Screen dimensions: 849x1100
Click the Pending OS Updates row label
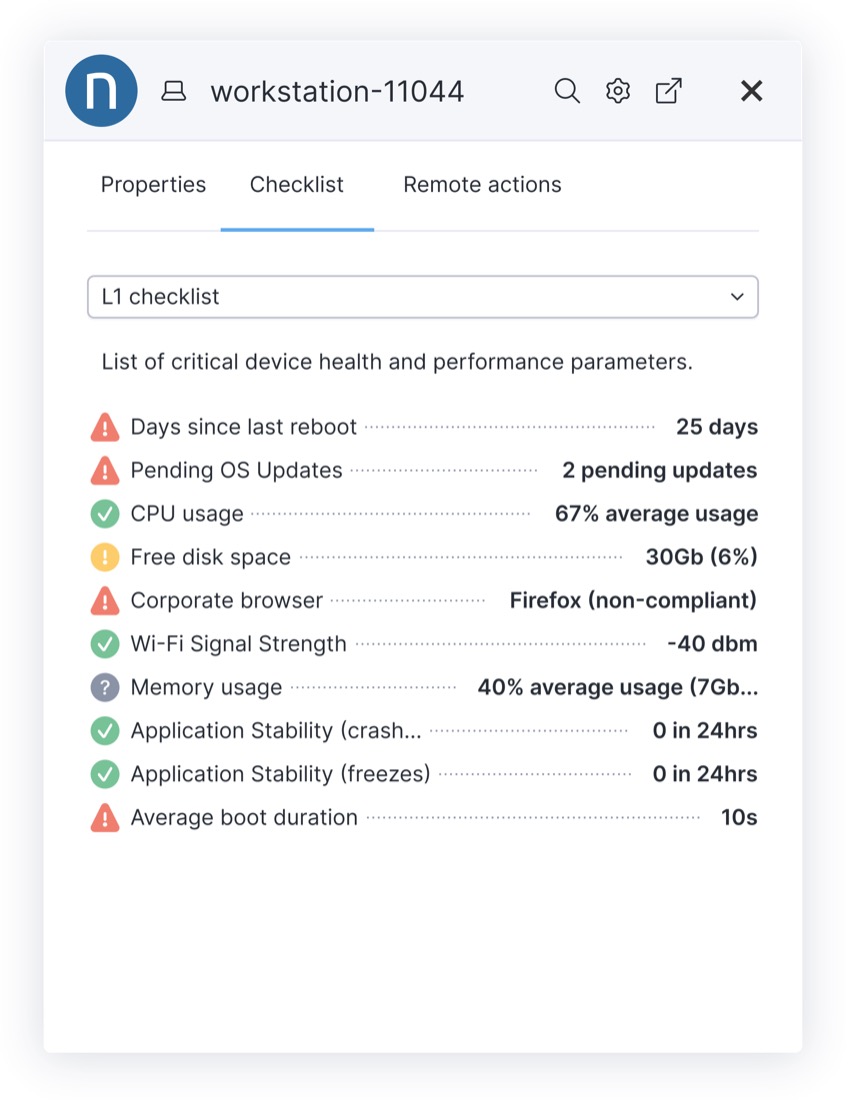(x=236, y=470)
